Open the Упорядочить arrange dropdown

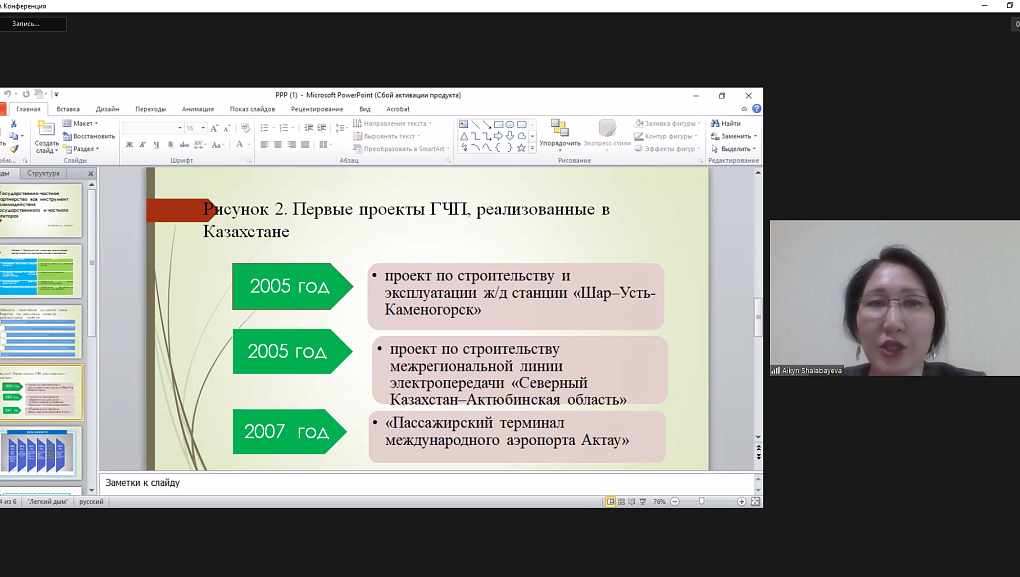[x=559, y=135]
